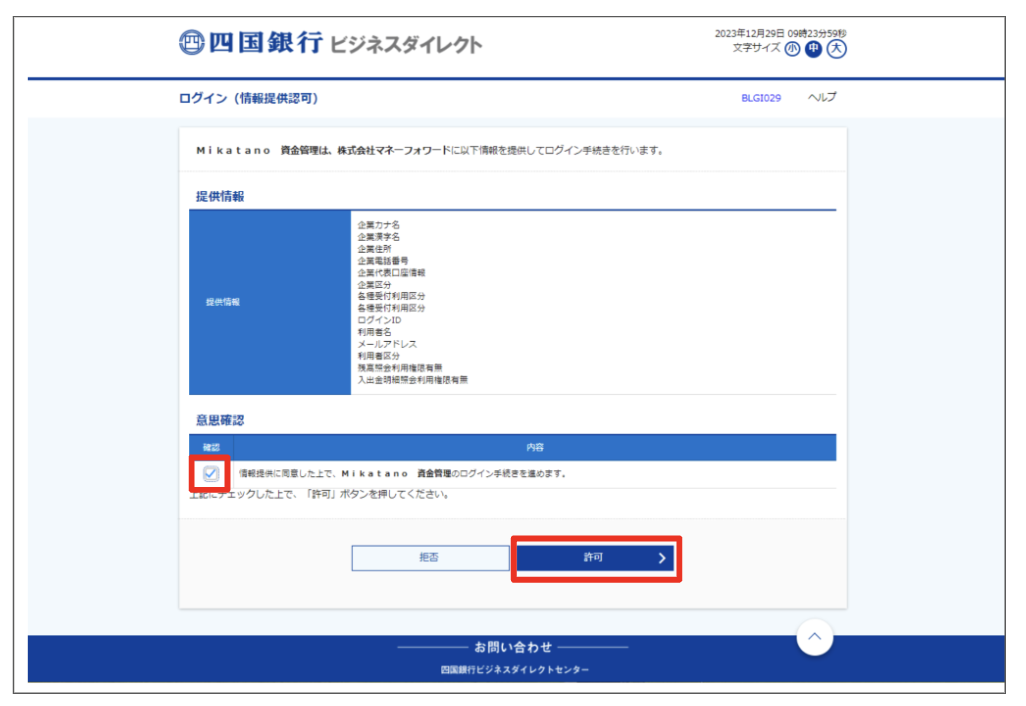Click the 意思確認 section heading
This screenshot has height=706, width=1026.
[x=220, y=420]
